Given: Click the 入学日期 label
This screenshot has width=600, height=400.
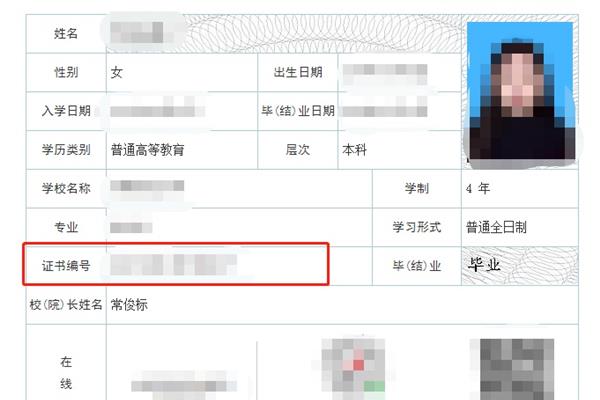Looking at the screenshot, I should click(x=66, y=111).
